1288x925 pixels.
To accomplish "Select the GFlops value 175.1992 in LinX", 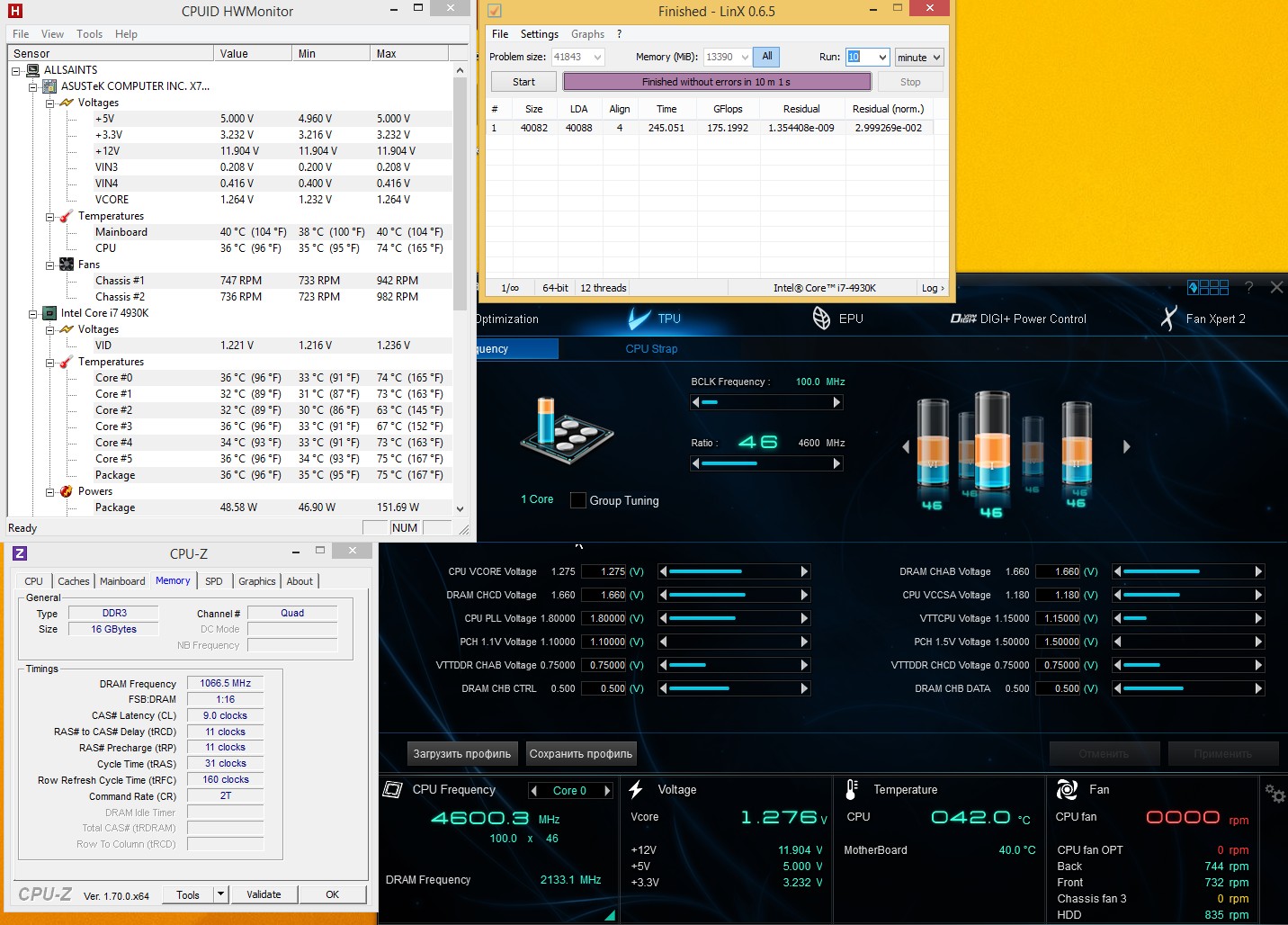I will [728, 128].
